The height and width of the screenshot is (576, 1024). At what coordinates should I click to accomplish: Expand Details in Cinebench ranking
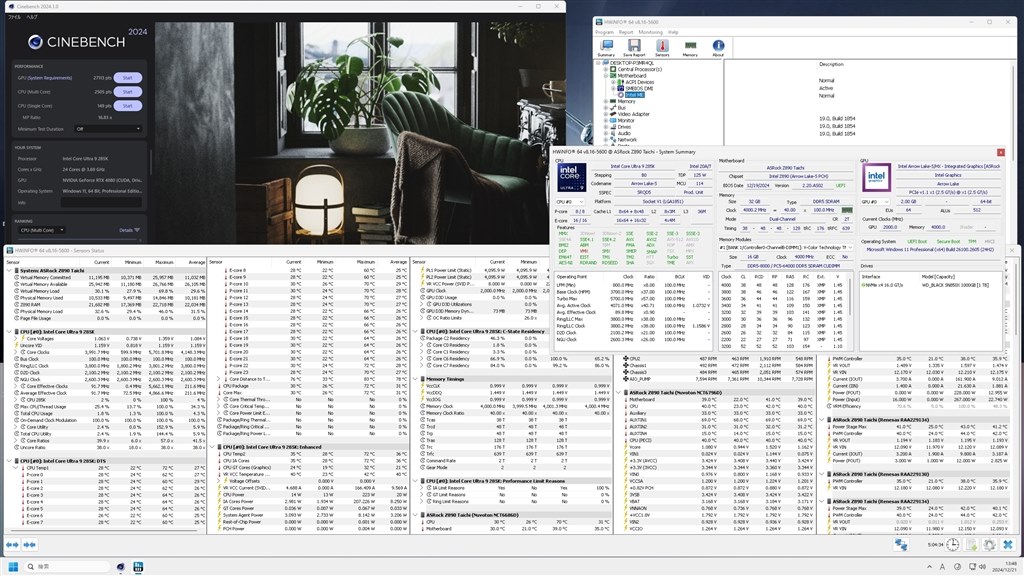[129, 230]
